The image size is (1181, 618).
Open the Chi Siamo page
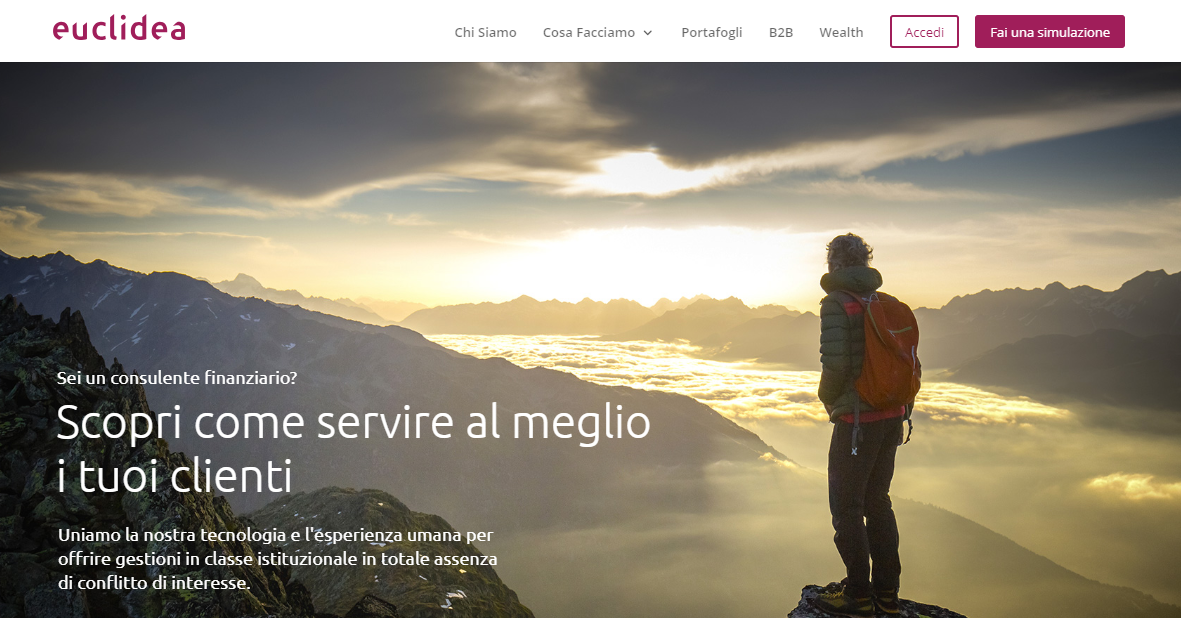coord(485,32)
